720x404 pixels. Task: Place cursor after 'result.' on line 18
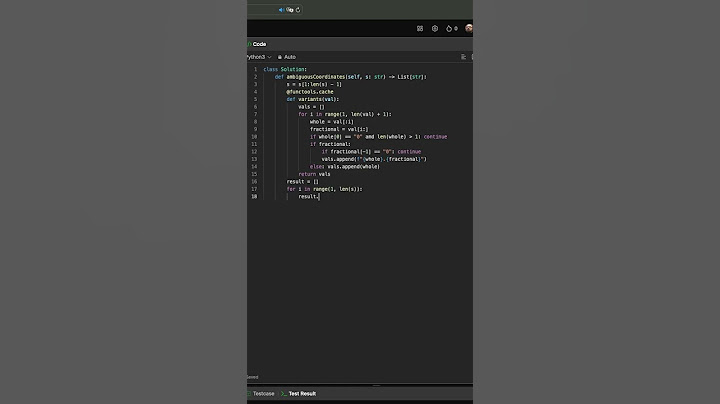319,196
